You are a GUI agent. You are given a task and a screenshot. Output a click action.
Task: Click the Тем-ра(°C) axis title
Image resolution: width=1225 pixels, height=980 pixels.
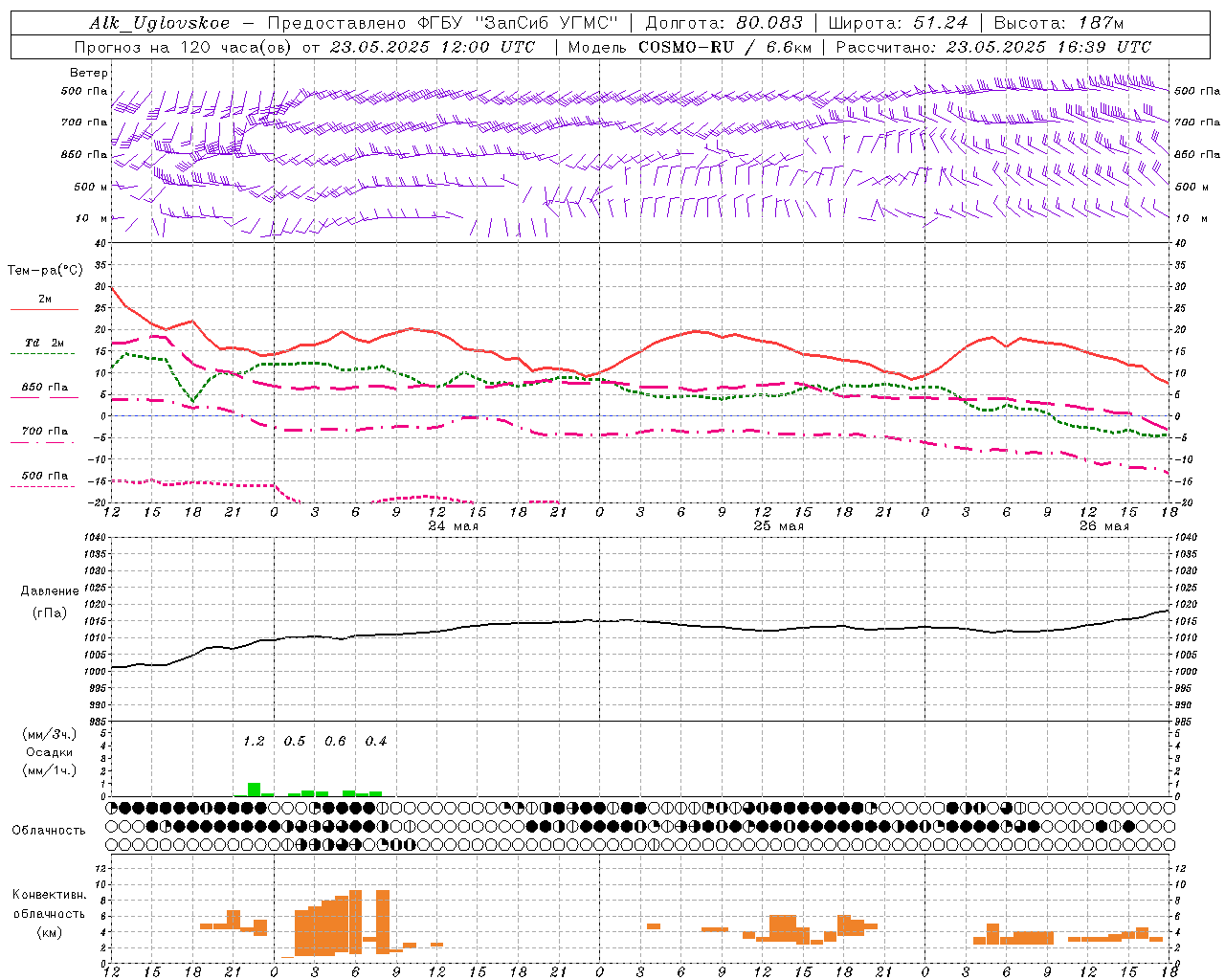(45, 271)
